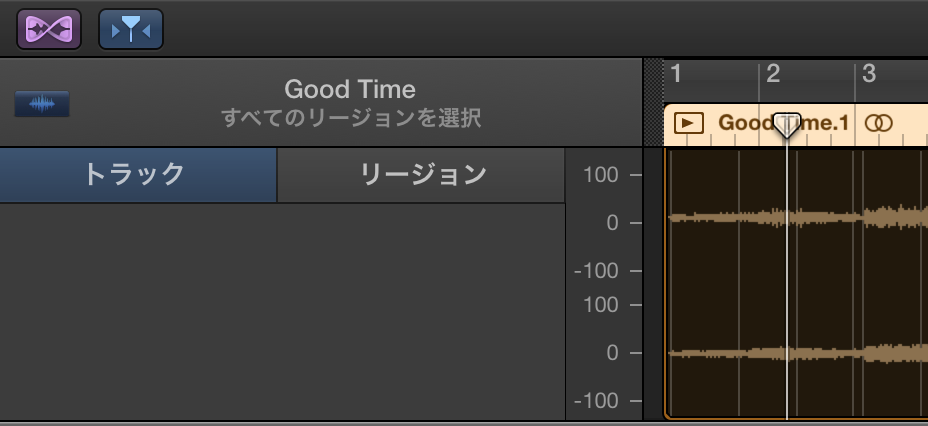Click the Good Time track title
The image size is (928, 426).
[350, 90]
